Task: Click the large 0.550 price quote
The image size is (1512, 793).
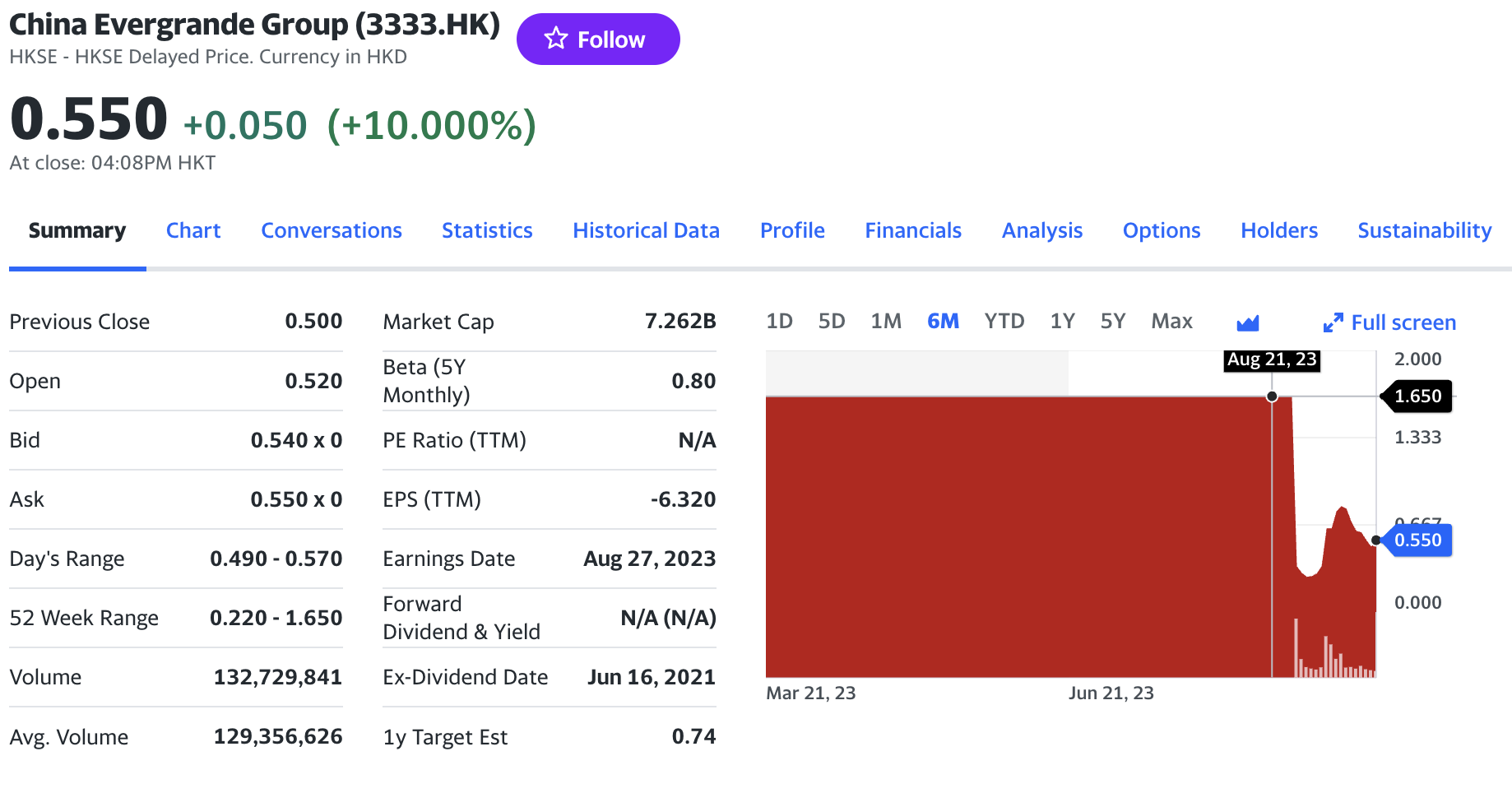Action: tap(89, 118)
